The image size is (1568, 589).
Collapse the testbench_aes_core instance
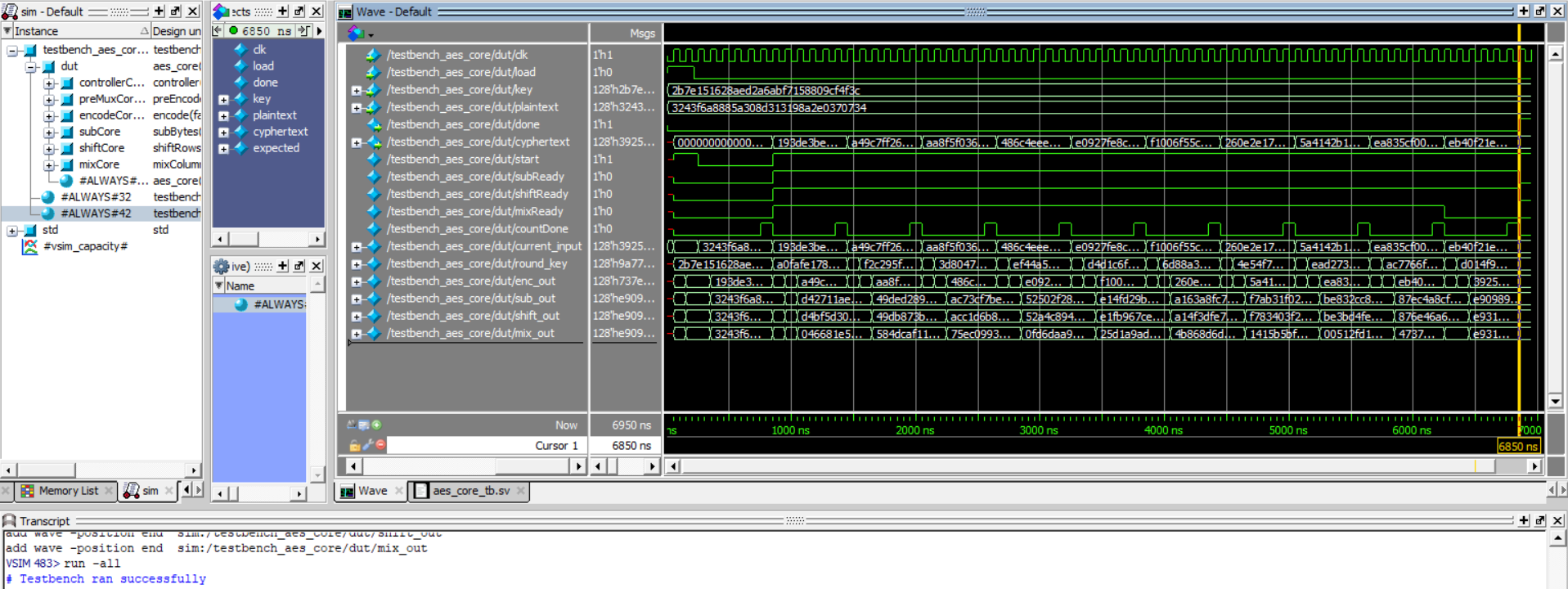(x=13, y=50)
